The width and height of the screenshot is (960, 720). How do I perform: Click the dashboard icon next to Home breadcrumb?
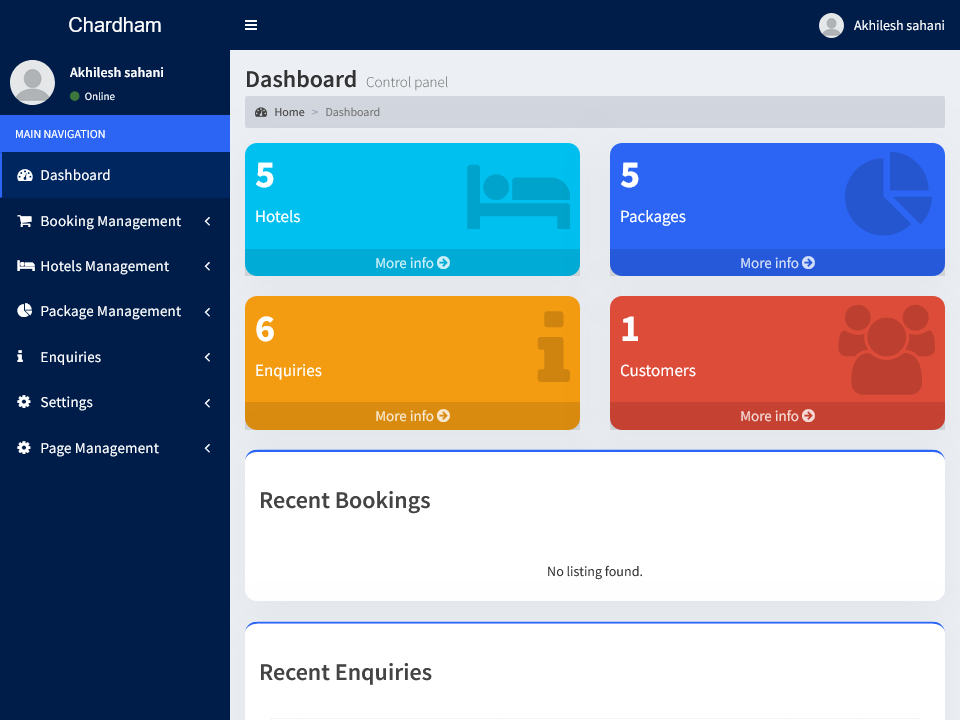point(261,112)
